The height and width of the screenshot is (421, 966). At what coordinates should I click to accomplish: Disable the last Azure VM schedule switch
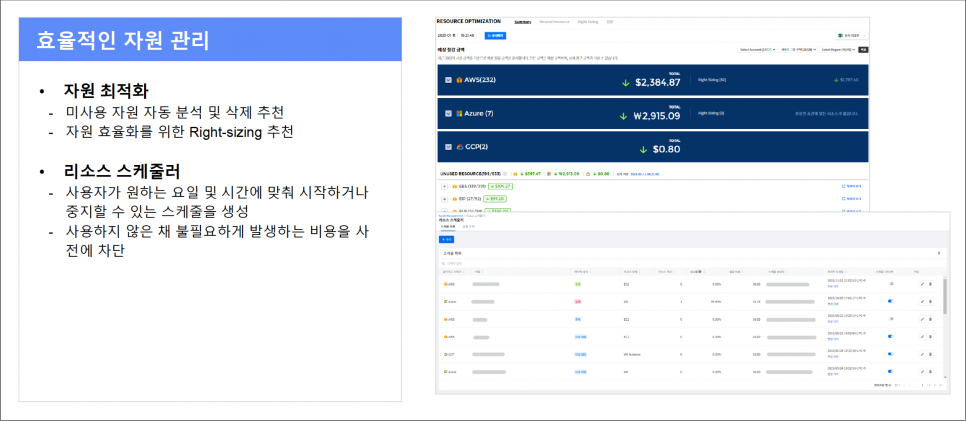click(891, 372)
